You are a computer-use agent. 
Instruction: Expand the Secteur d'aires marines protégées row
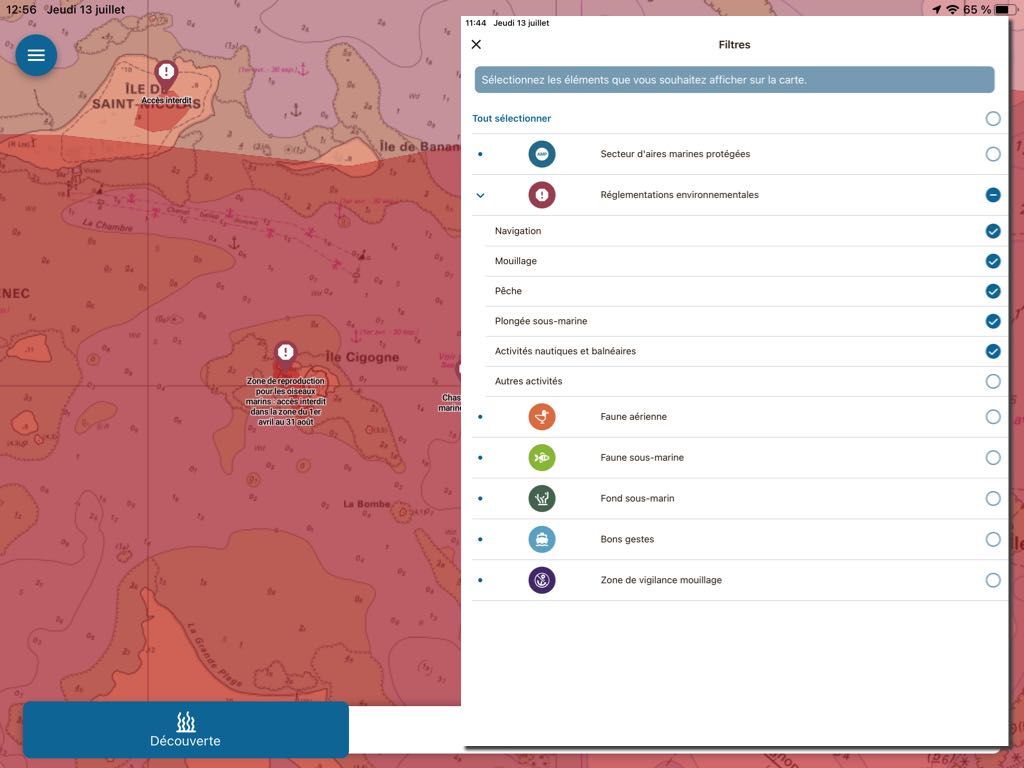[480, 154]
